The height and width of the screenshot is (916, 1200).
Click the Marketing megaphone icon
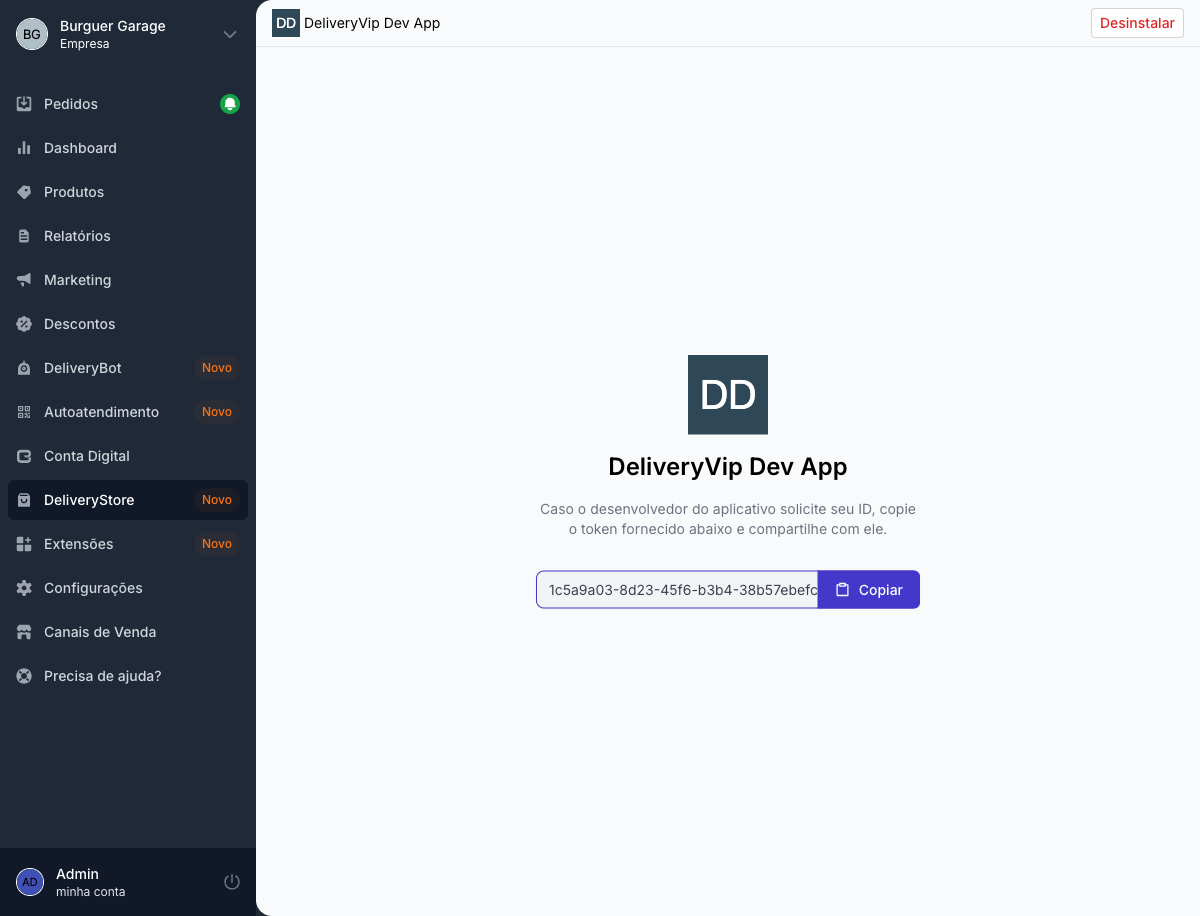pos(24,280)
